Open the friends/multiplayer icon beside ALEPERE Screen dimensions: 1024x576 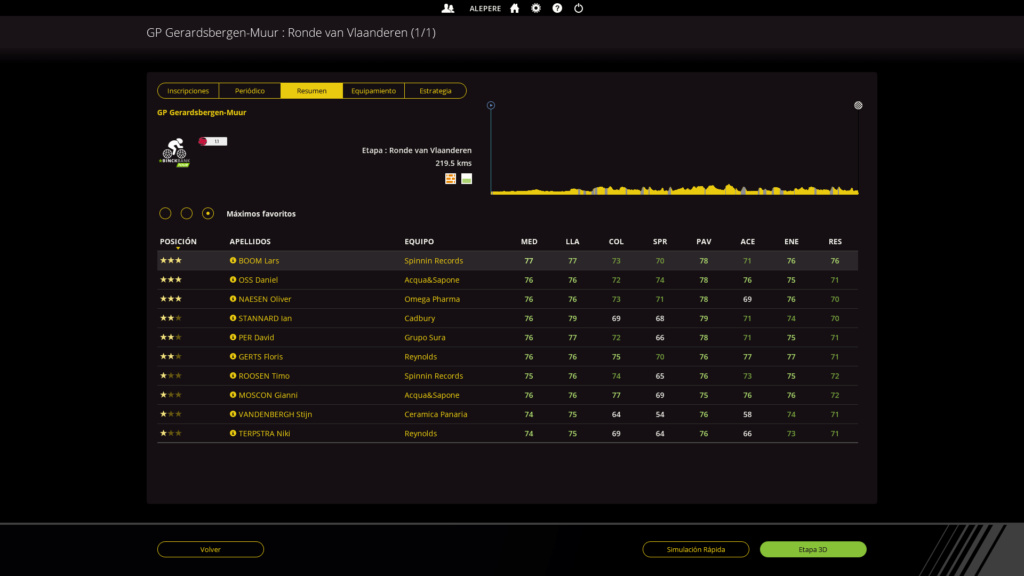tap(448, 8)
